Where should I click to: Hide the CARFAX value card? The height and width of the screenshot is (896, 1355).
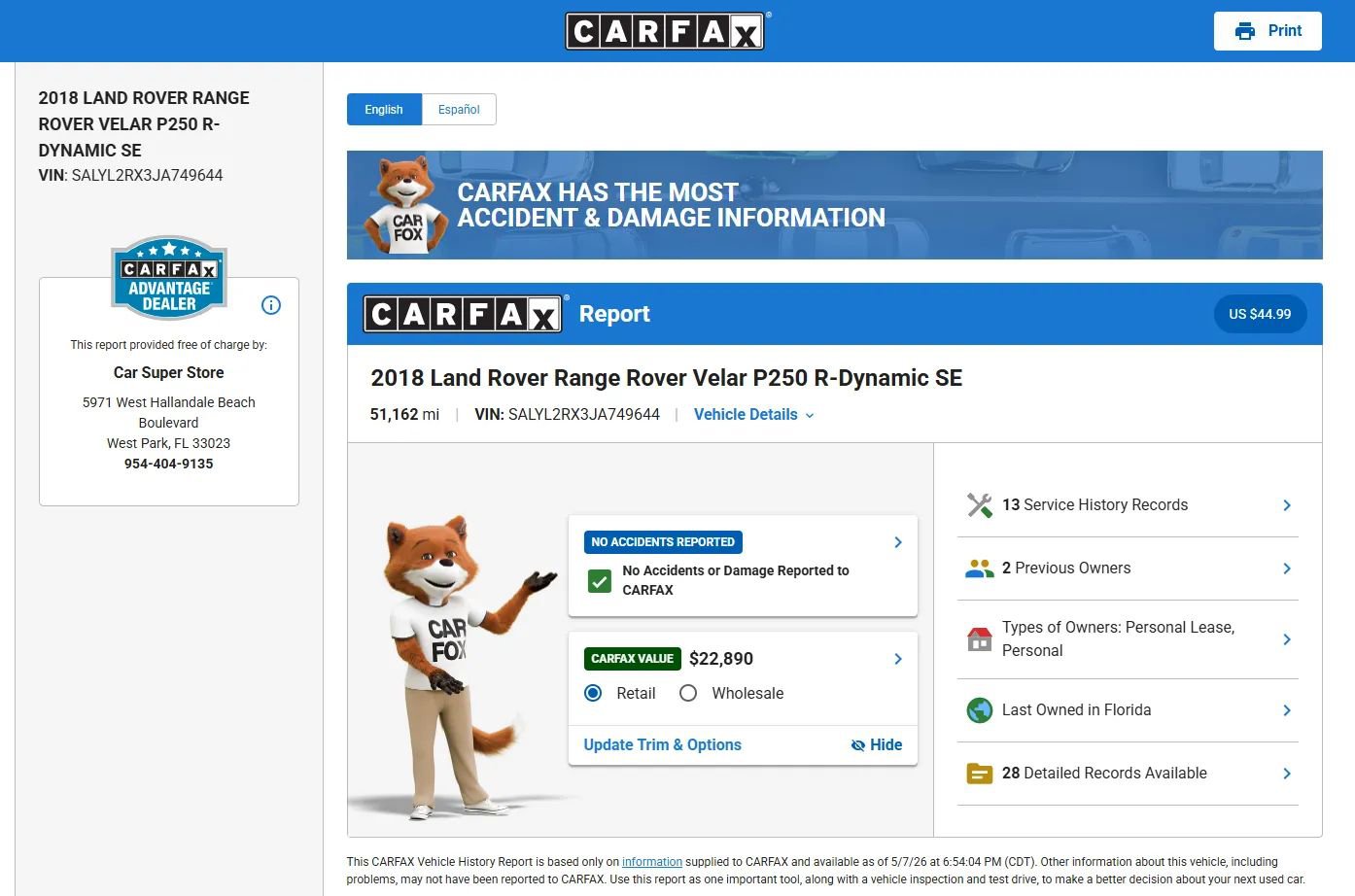(877, 745)
